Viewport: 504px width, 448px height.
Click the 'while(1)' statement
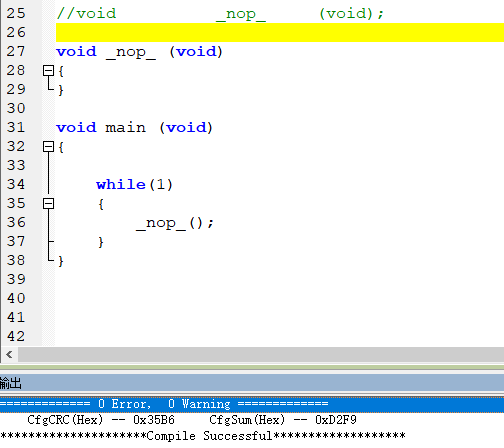(x=134, y=185)
